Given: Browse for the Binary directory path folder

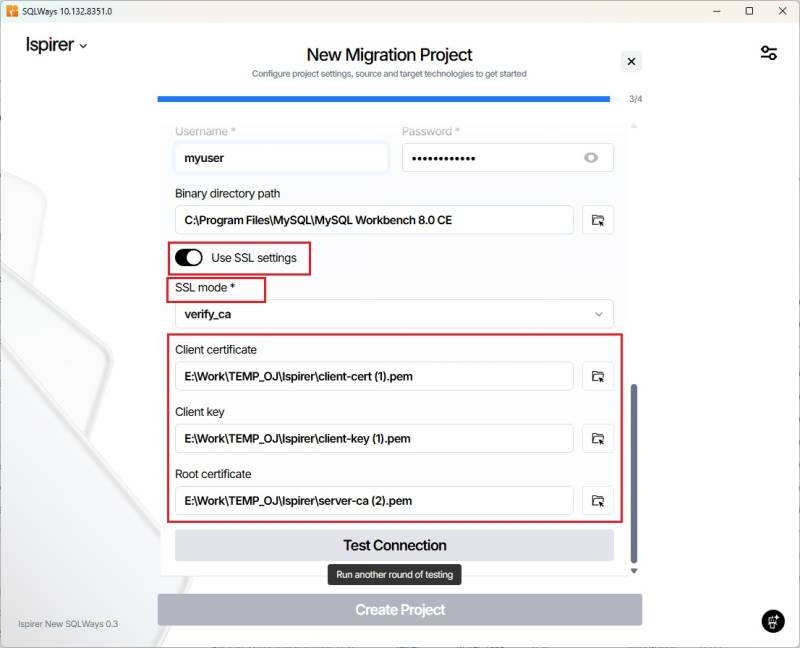Looking at the screenshot, I should pos(597,220).
